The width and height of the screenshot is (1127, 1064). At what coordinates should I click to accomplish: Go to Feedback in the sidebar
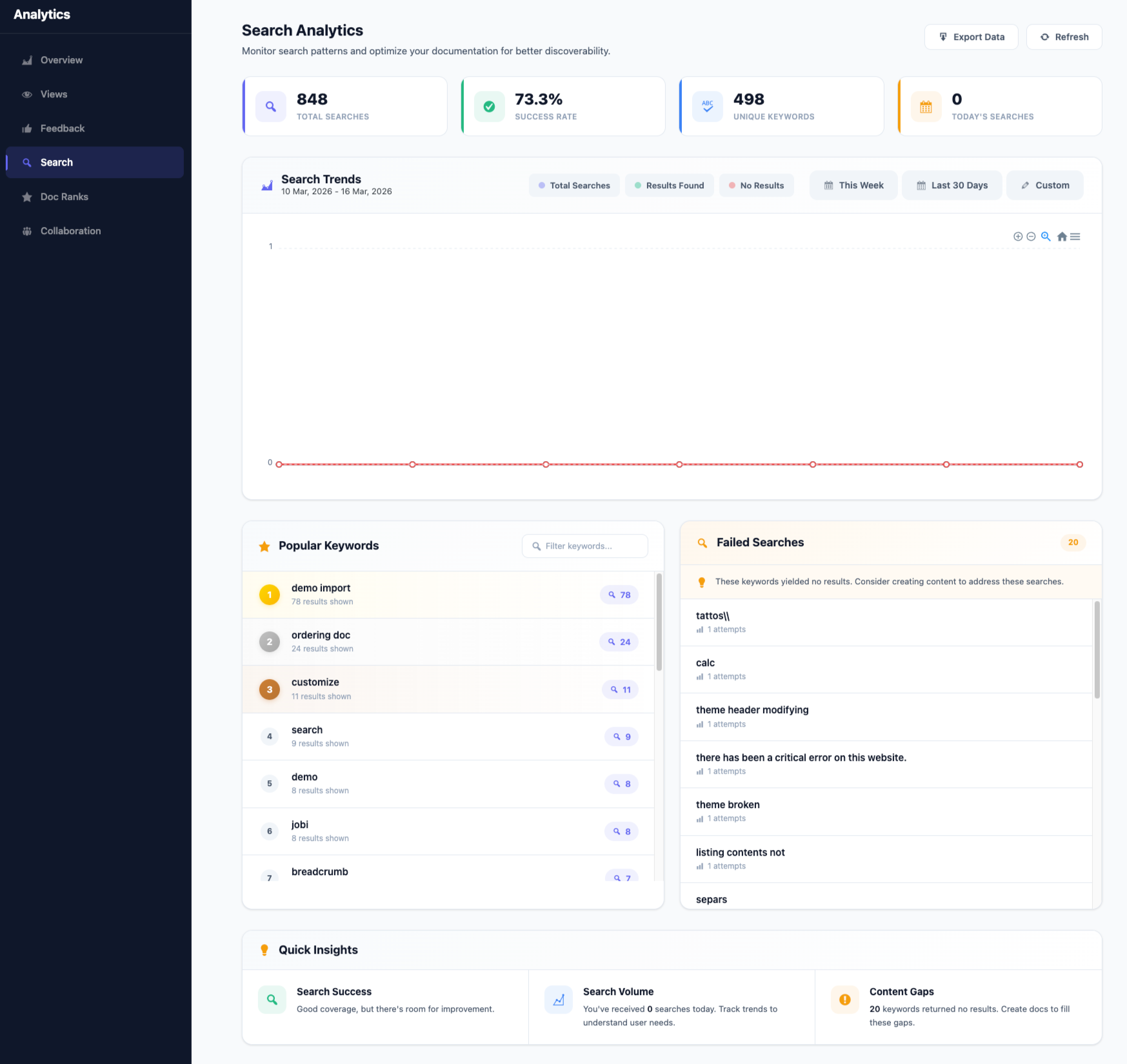[62, 128]
